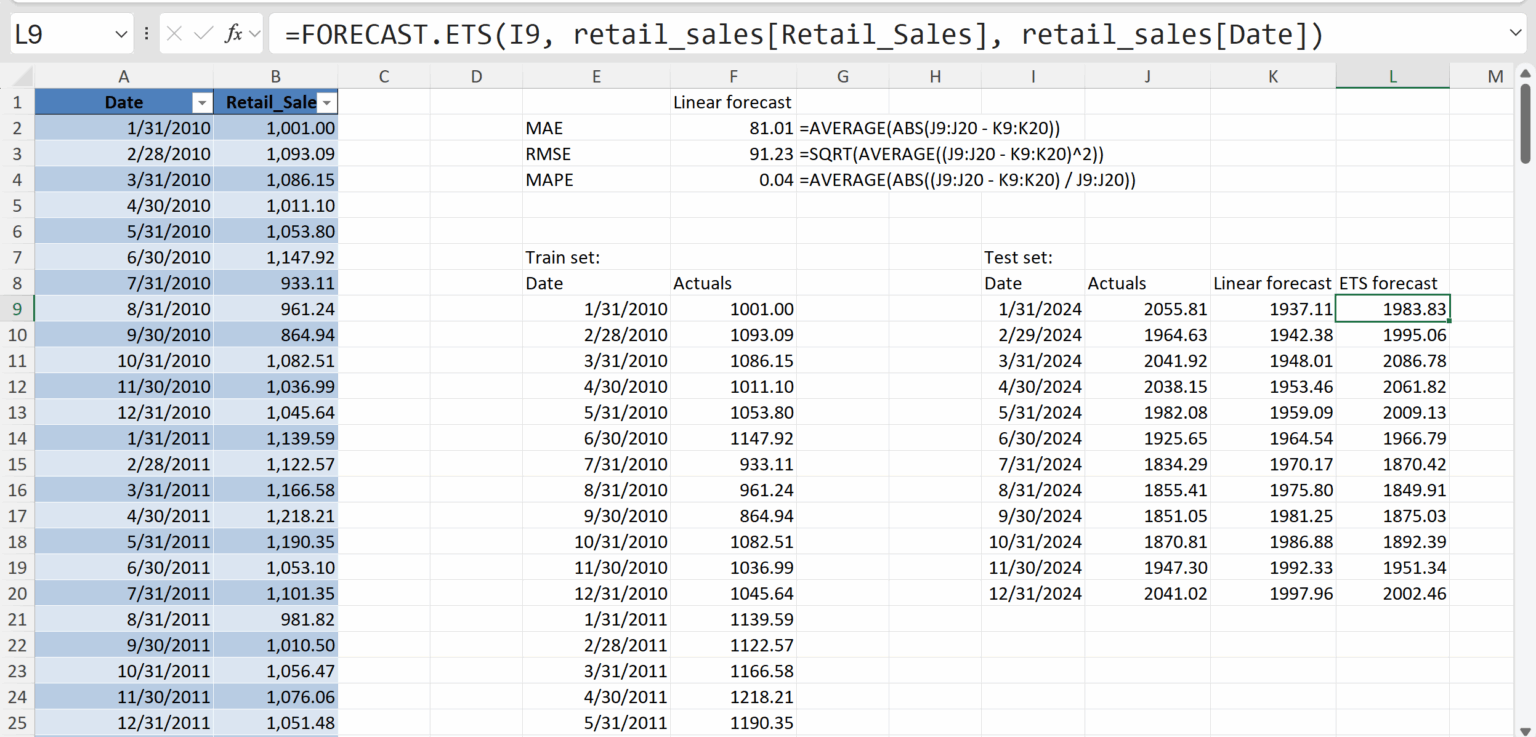Click the scroll up arrow
The height and width of the screenshot is (737, 1536).
(x=1526, y=72)
